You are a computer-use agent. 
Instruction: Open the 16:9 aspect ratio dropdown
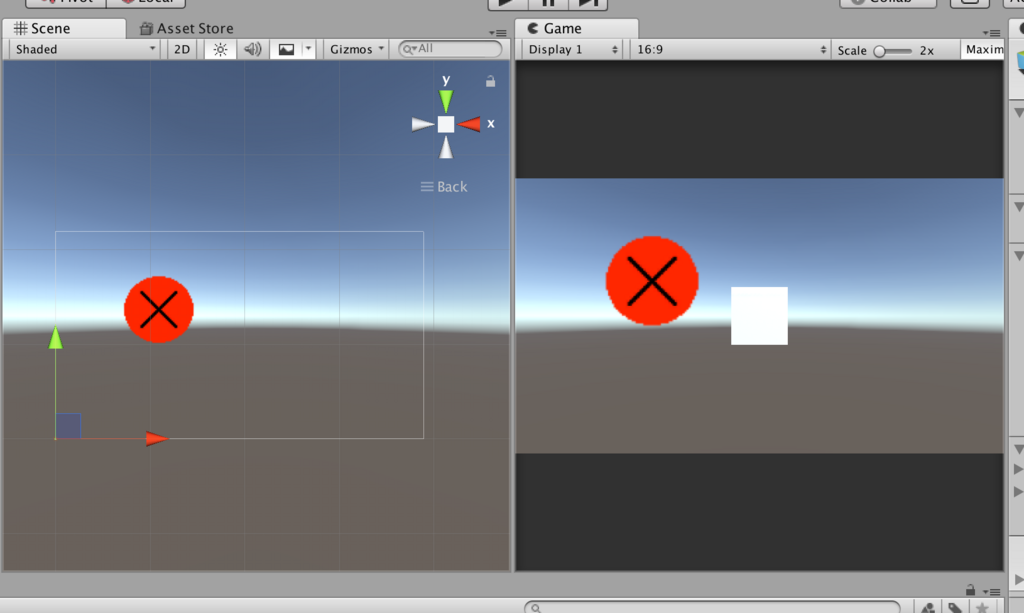coord(730,49)
